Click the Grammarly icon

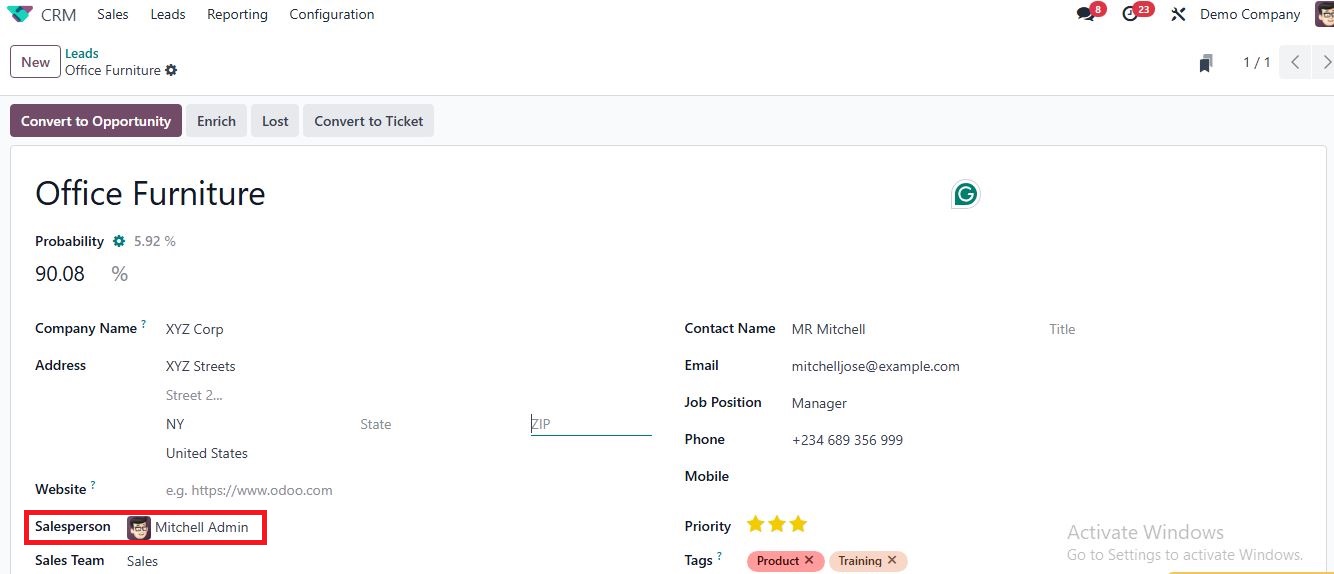(x=965, y=194)
